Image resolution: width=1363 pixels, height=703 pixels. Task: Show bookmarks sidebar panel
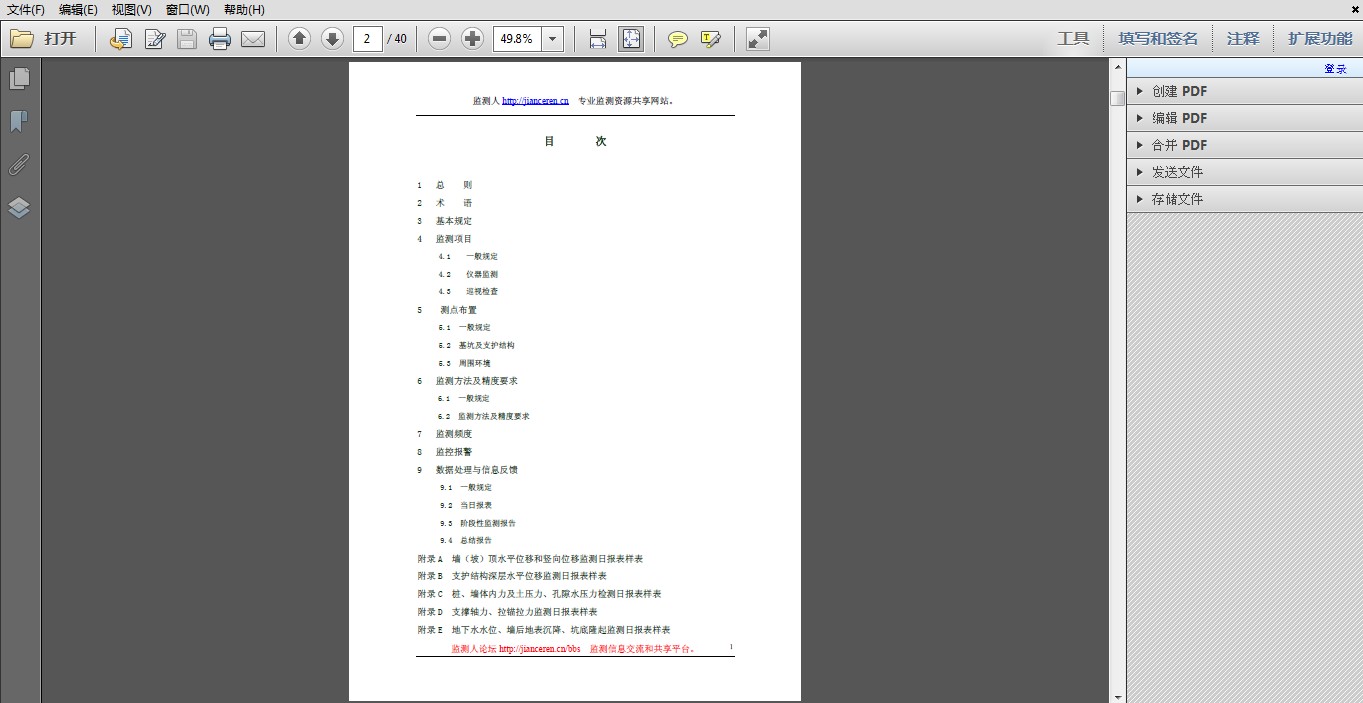coord(19,122)
